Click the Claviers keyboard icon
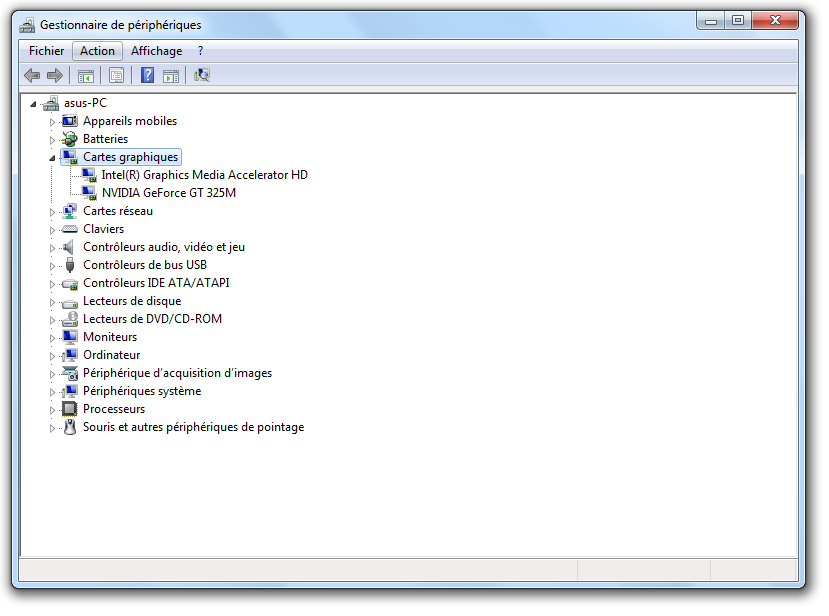This screenshot has height=616, width=829. (x=69, y=229)
